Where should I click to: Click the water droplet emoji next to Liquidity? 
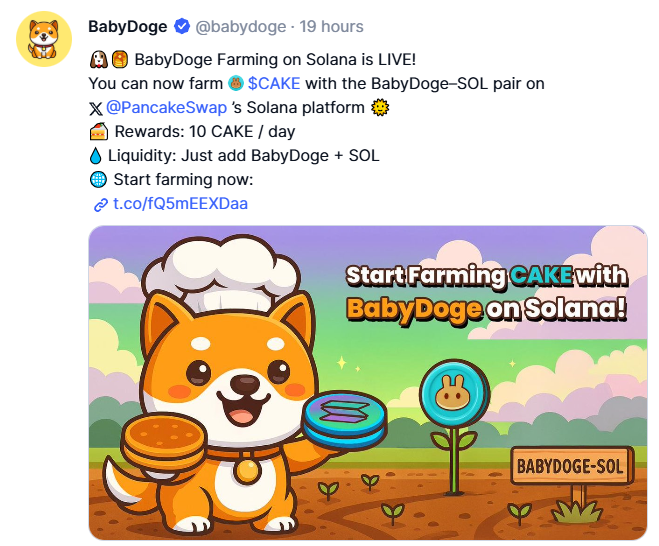[96, 156]
